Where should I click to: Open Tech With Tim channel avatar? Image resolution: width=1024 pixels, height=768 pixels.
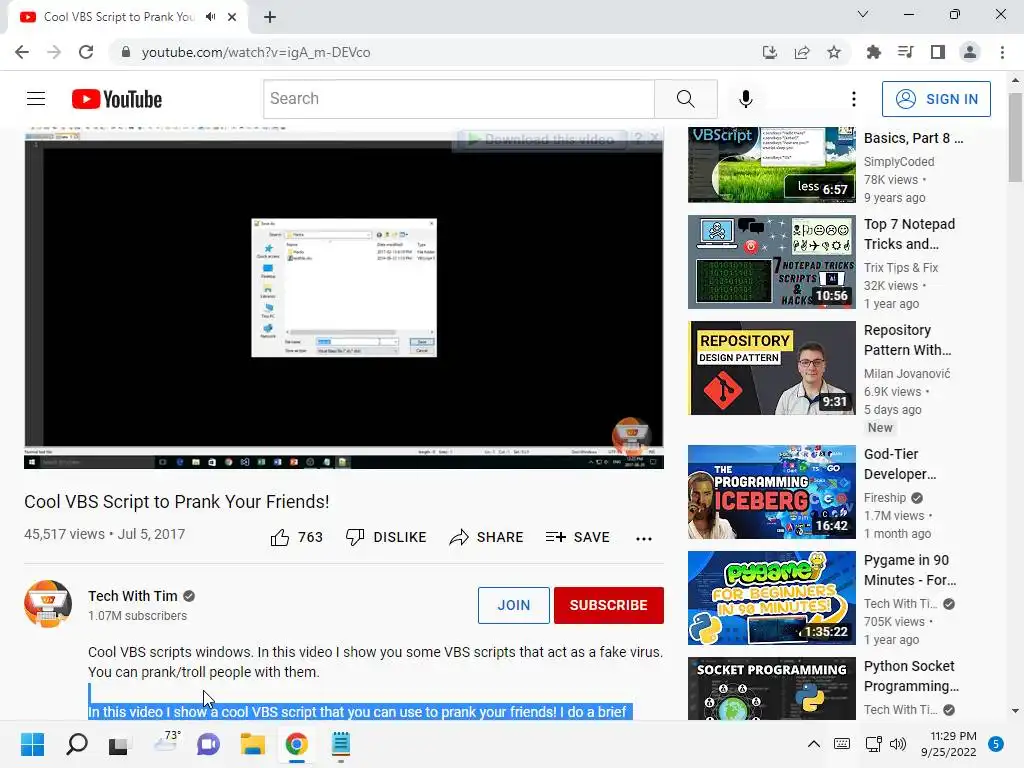click(x=48, y=604)
